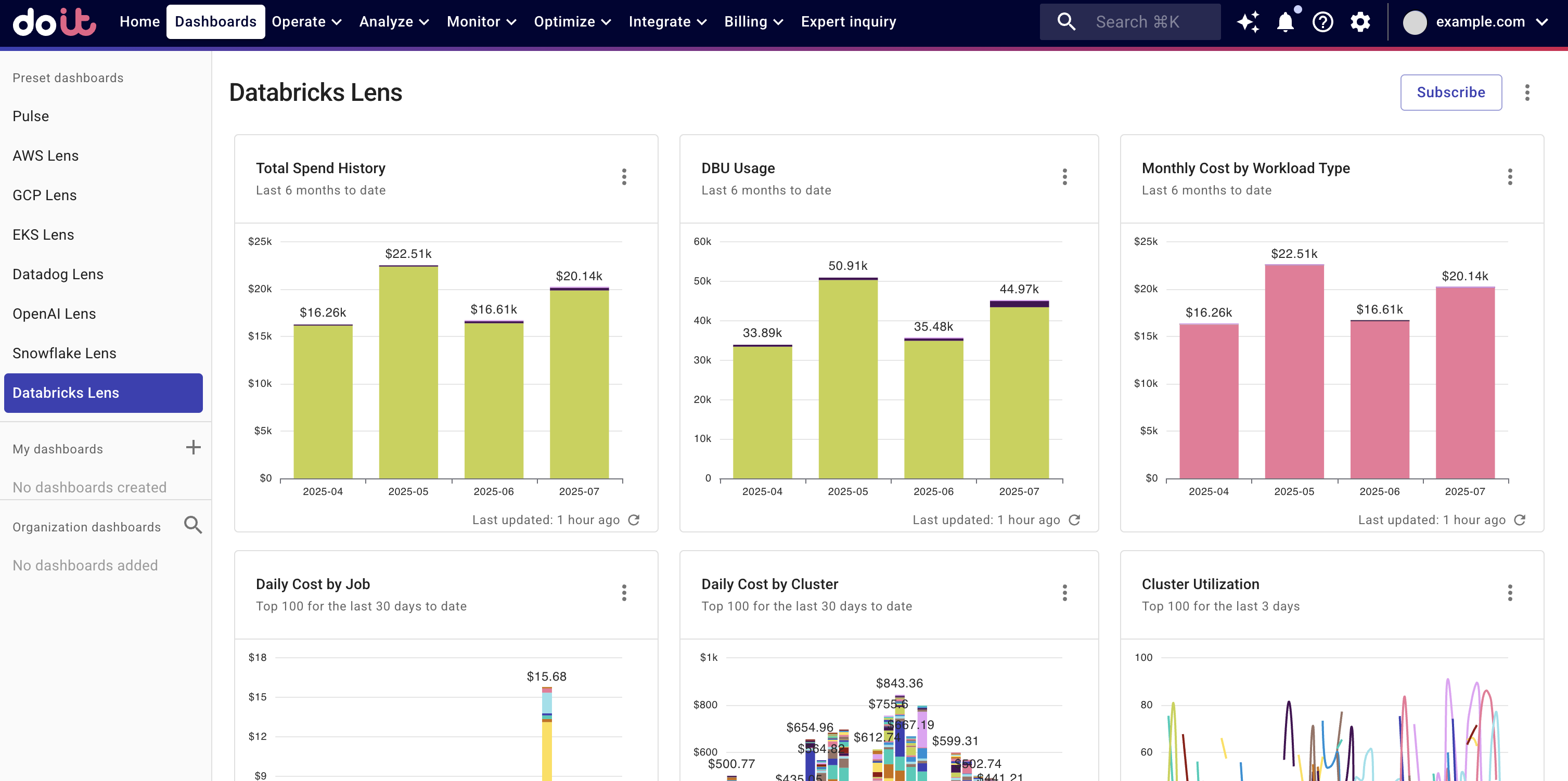Screen dimensions: 1568x781
Task: Click the $22.51k label in Monthly Cost chart
Action: (1293, 254)
